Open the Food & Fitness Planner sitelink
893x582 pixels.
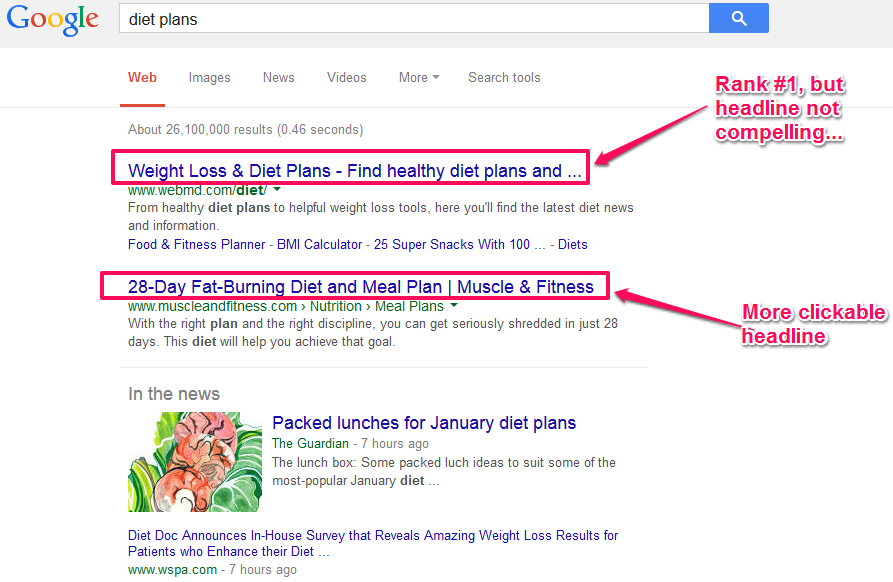[x=196, y=244]
